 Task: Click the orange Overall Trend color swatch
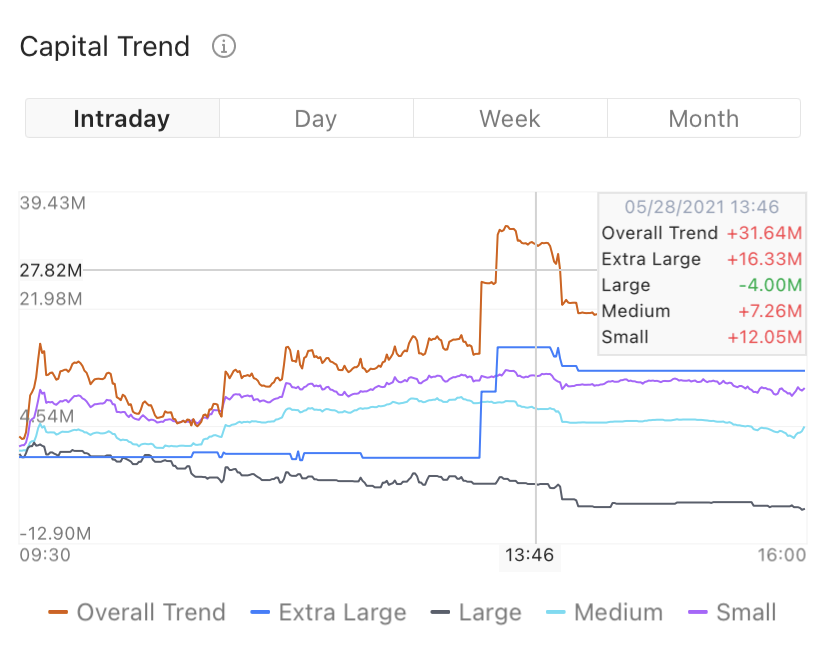coord(58,612)
